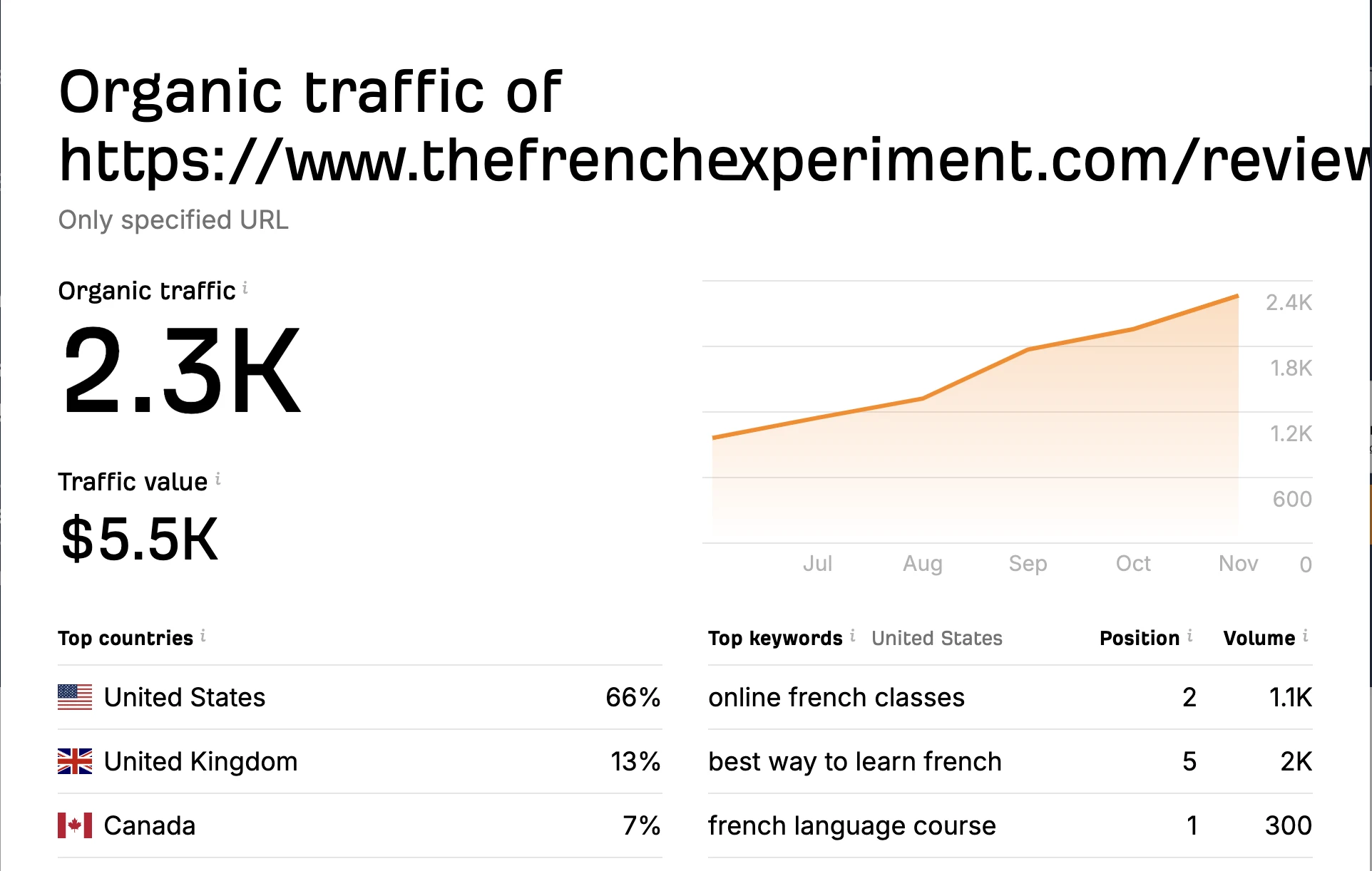Image resolution: width=1372 pixels, height=871 pixels.
Task: Click the info icon next to Traffic value
Action: pyautogui.click(x=218, y=479)
